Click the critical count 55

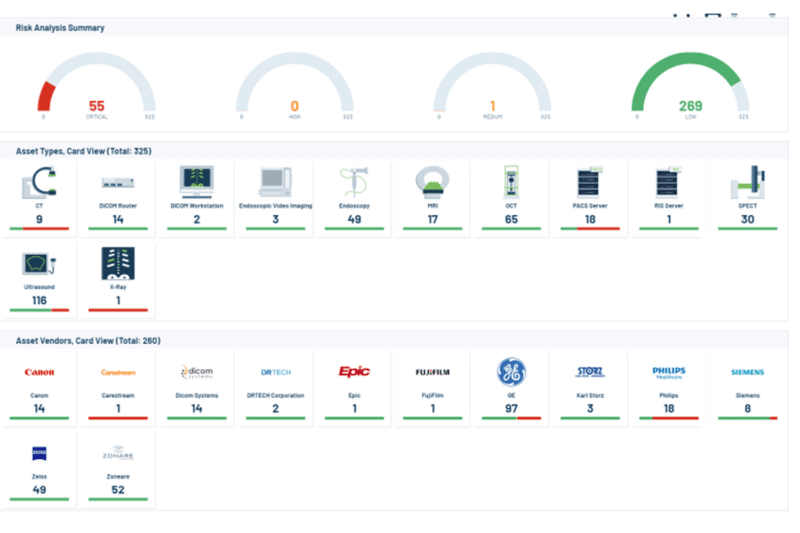pyautogui.click(x=96, y=106)
